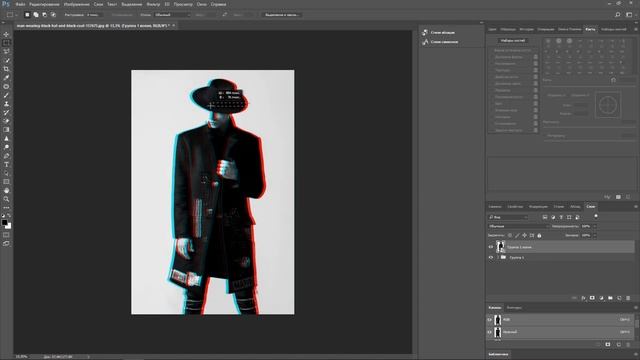640x360 pixels.
Task: Open layer filter type dropdown
Action: click(x=508, y=217)
